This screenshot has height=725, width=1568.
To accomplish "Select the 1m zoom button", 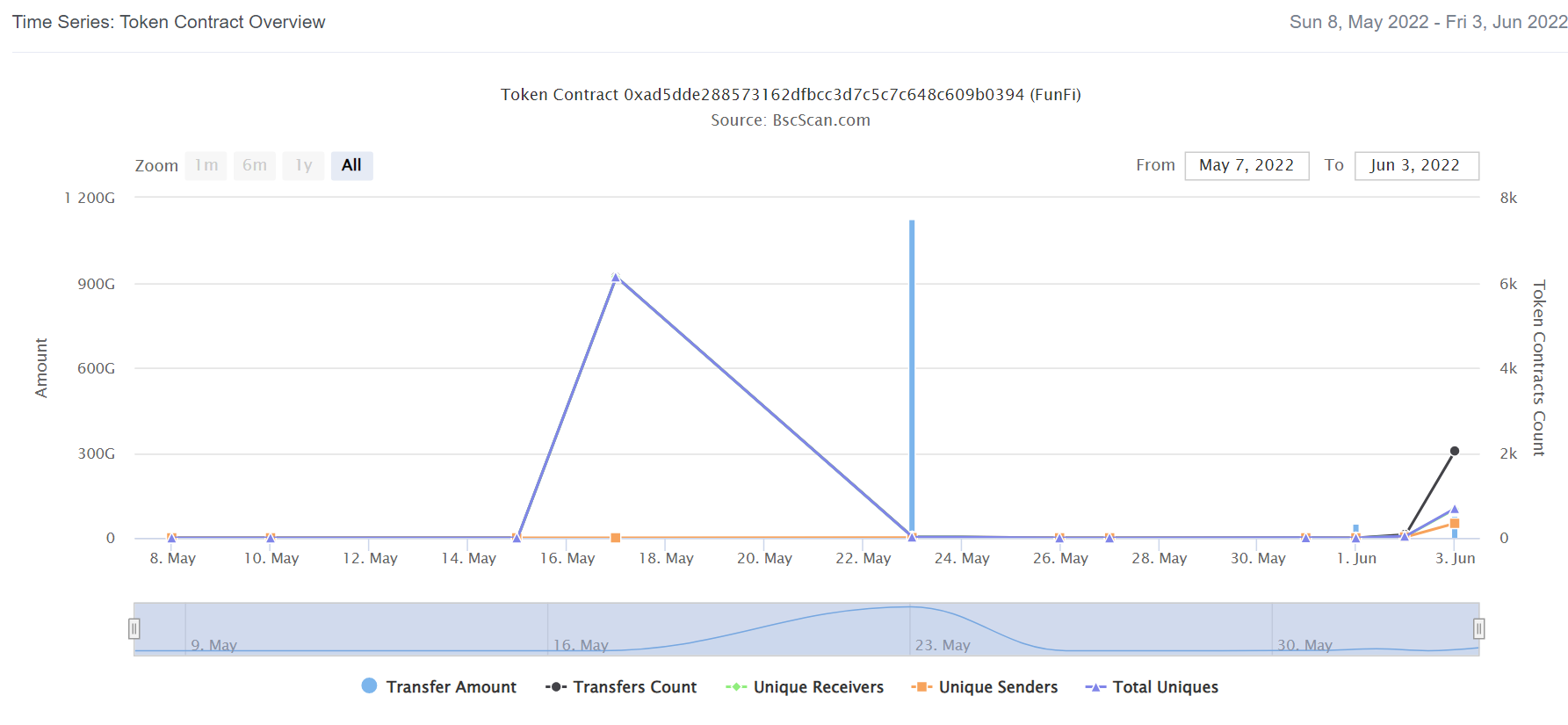I will (x=206, y=165).
